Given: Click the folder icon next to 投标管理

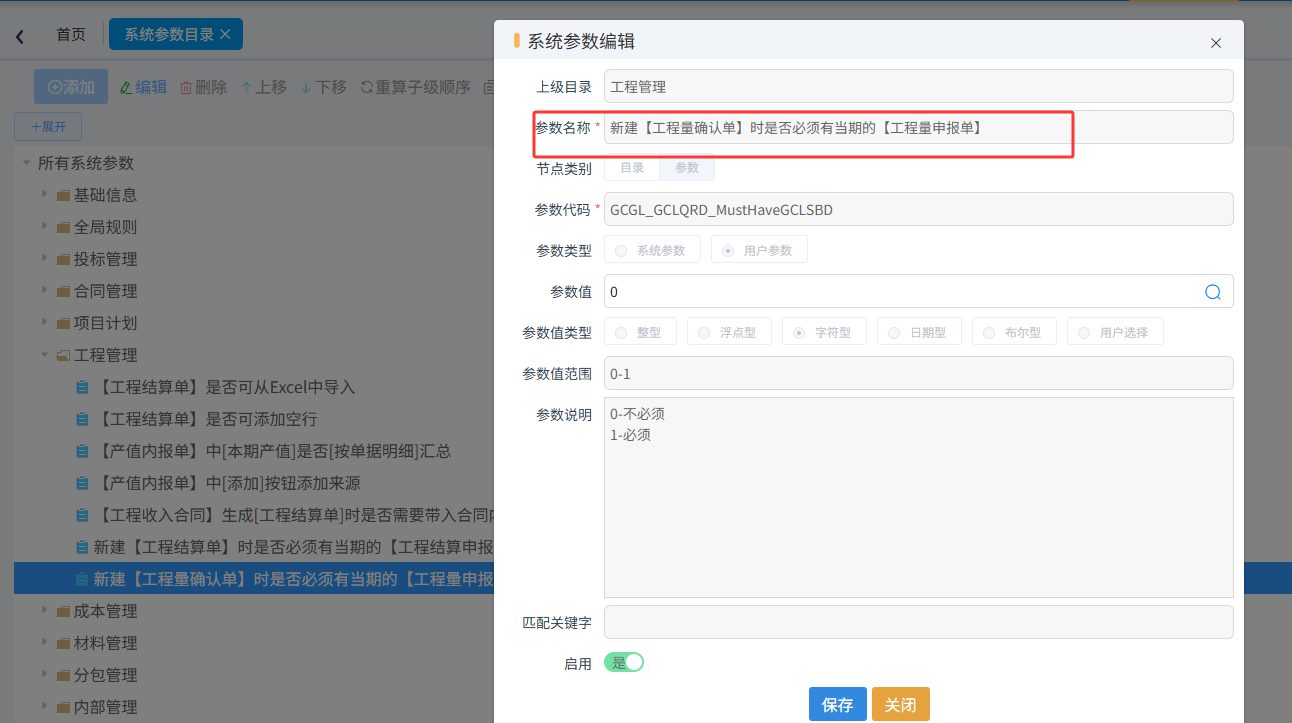Looking at the screenshot, I should pos(63,259).
